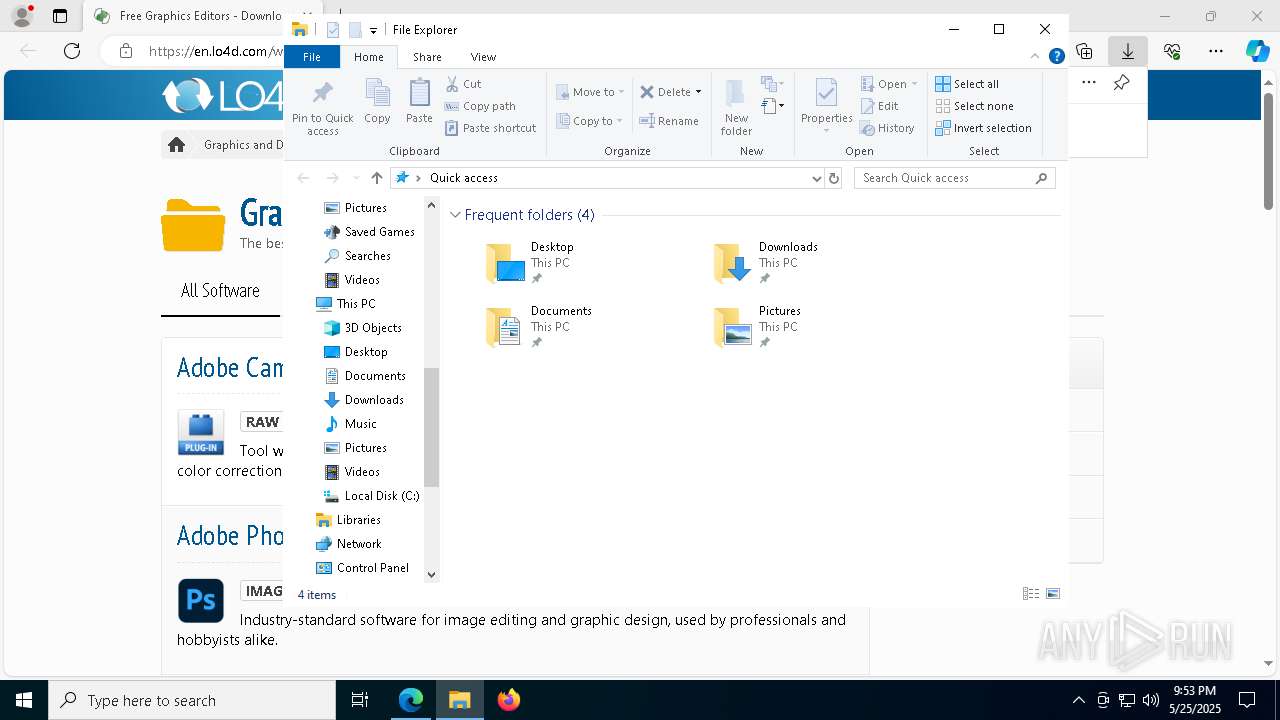Collapse the Frequent folders group

(455, 215)
